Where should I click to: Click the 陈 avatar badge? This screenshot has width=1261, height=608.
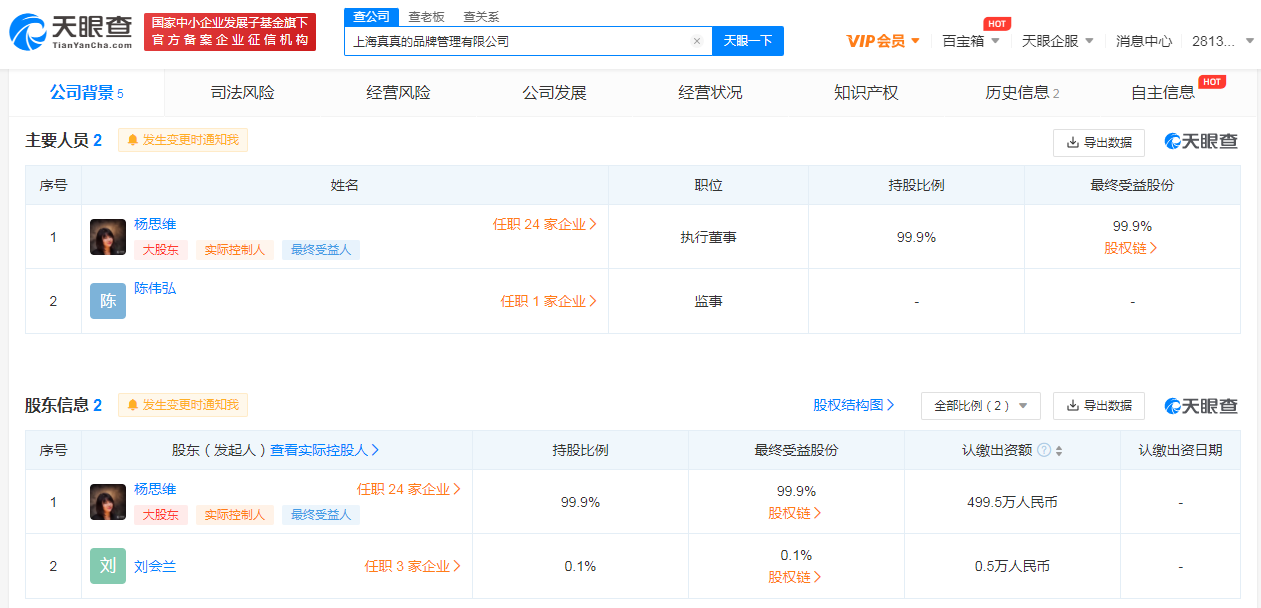108,301
